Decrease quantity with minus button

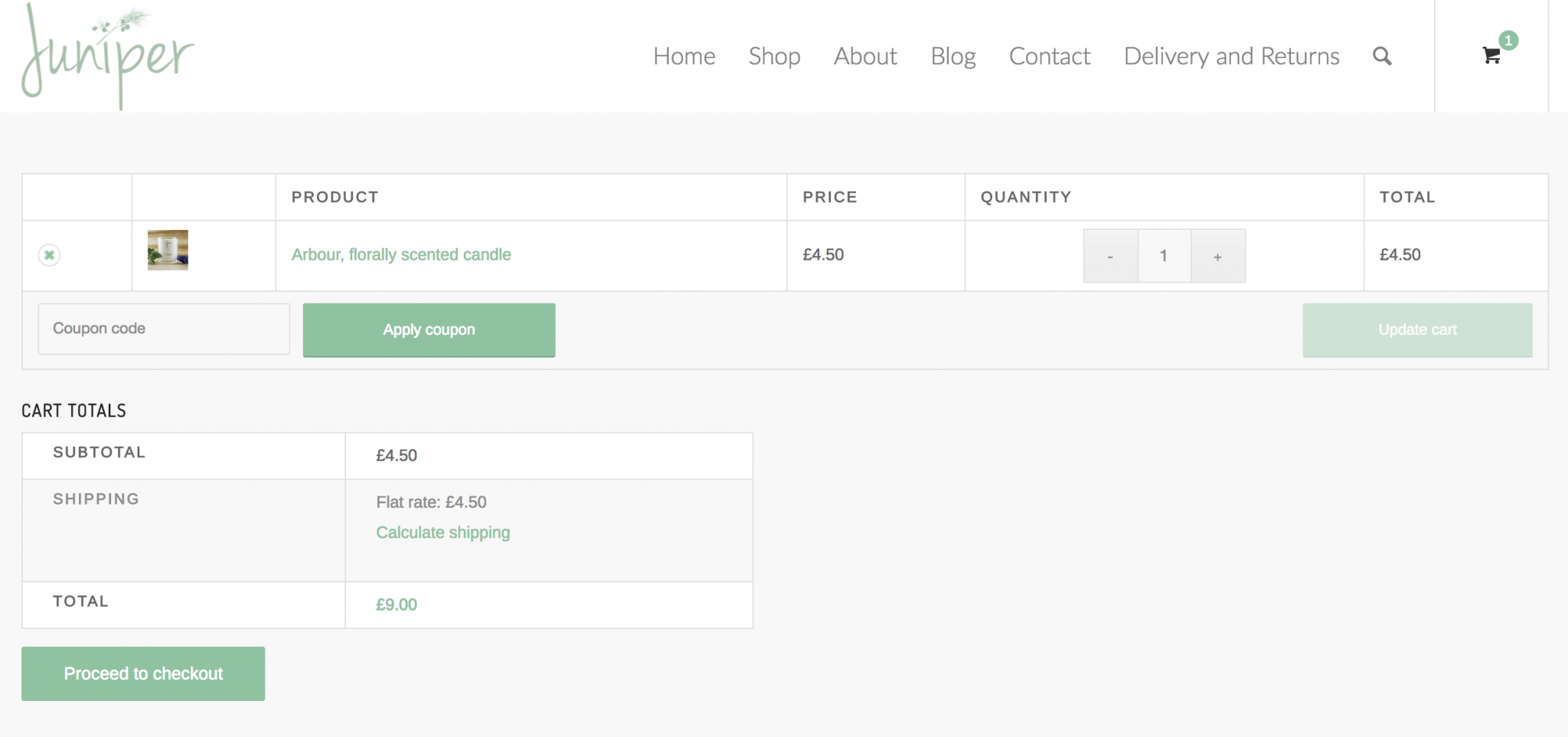1109,256
